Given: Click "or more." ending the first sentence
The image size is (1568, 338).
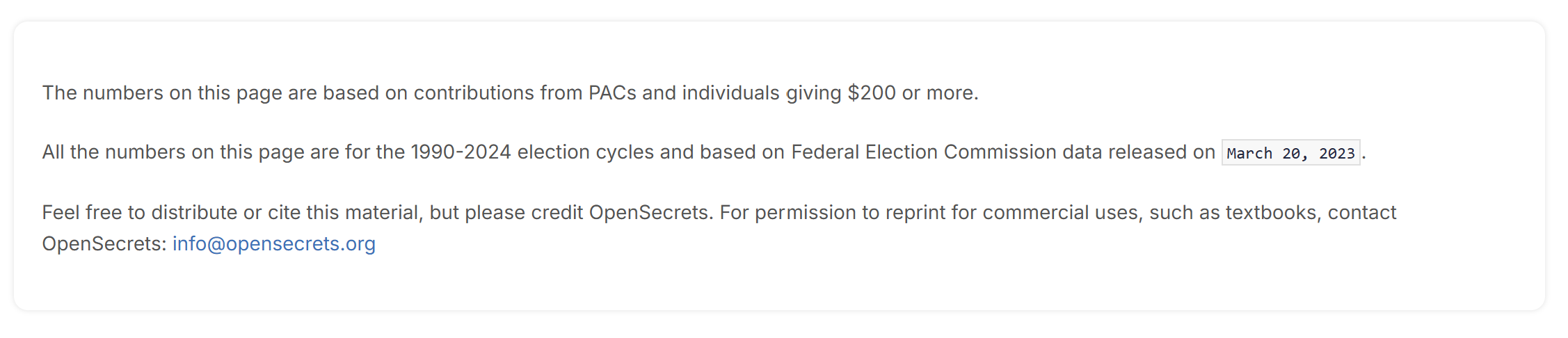Looking at the screenshot, I should tap(940, 93).
